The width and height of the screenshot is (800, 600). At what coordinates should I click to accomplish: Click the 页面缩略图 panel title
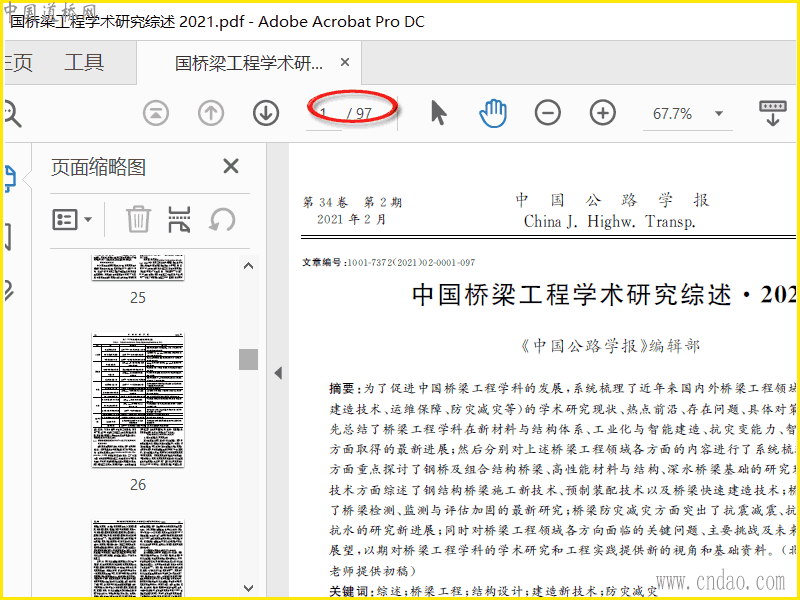click(98, 167)
